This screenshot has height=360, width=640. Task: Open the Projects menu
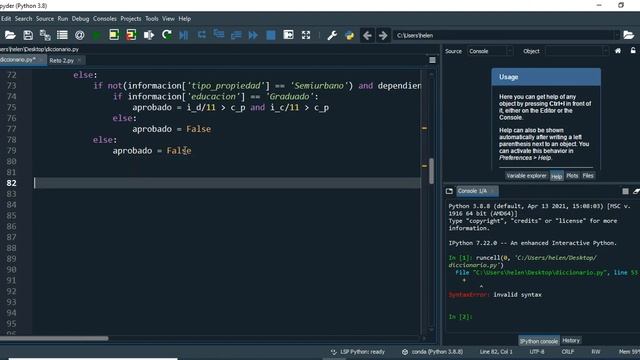pyautogui.click(x=131, y=19)
